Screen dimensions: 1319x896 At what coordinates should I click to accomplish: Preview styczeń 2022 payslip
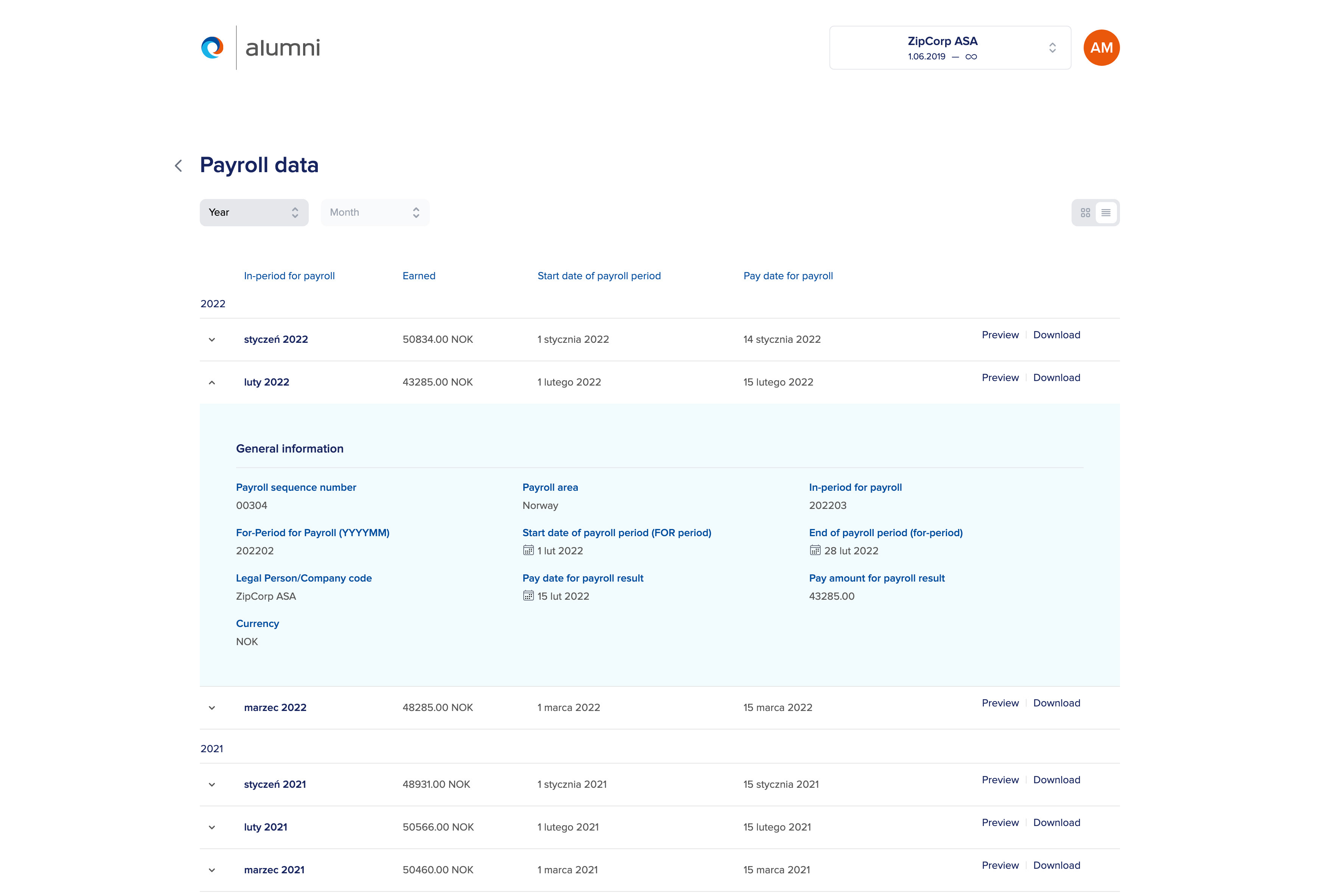click(x=1000, y=335)
